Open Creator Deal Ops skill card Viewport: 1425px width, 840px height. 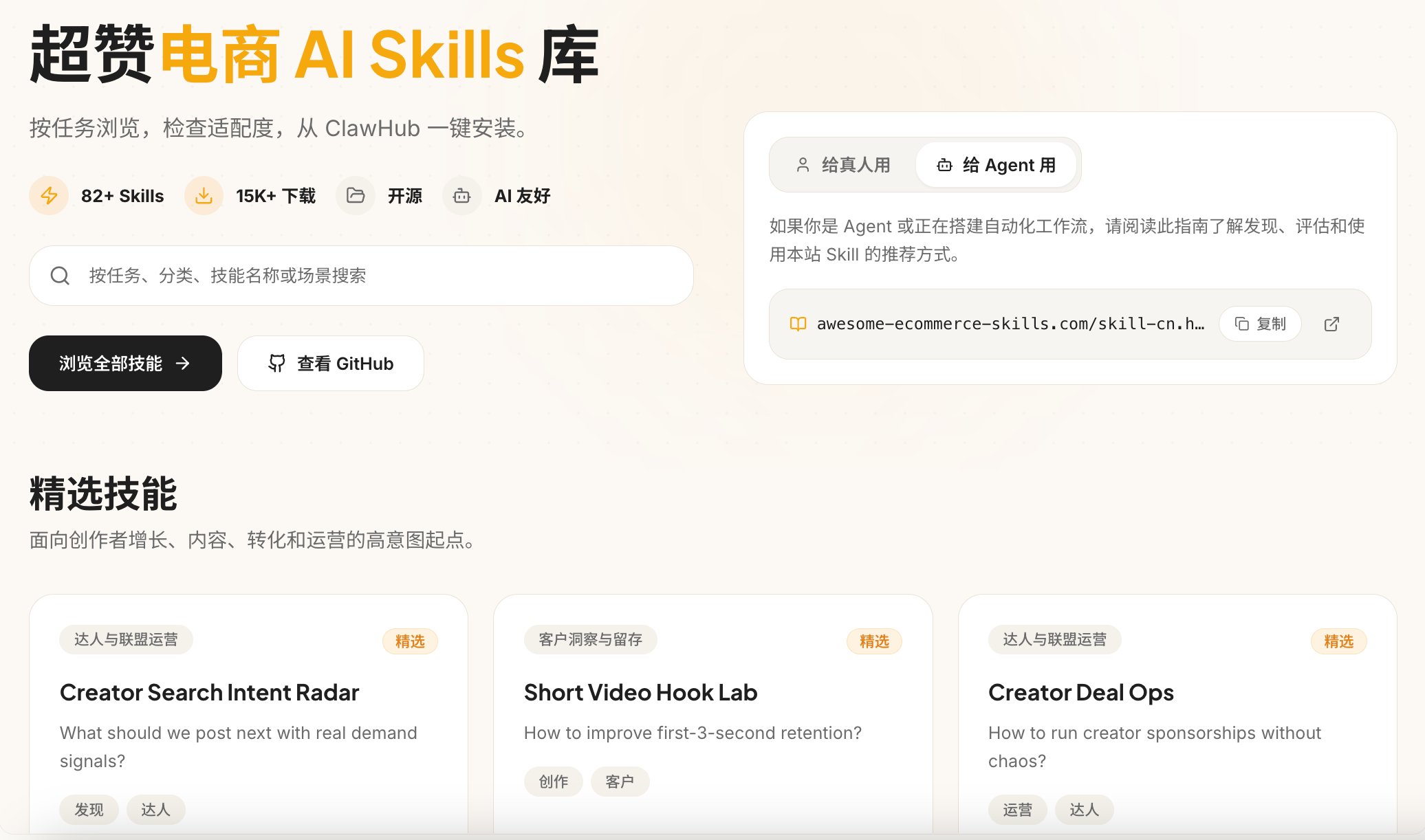pos(1080,692)
